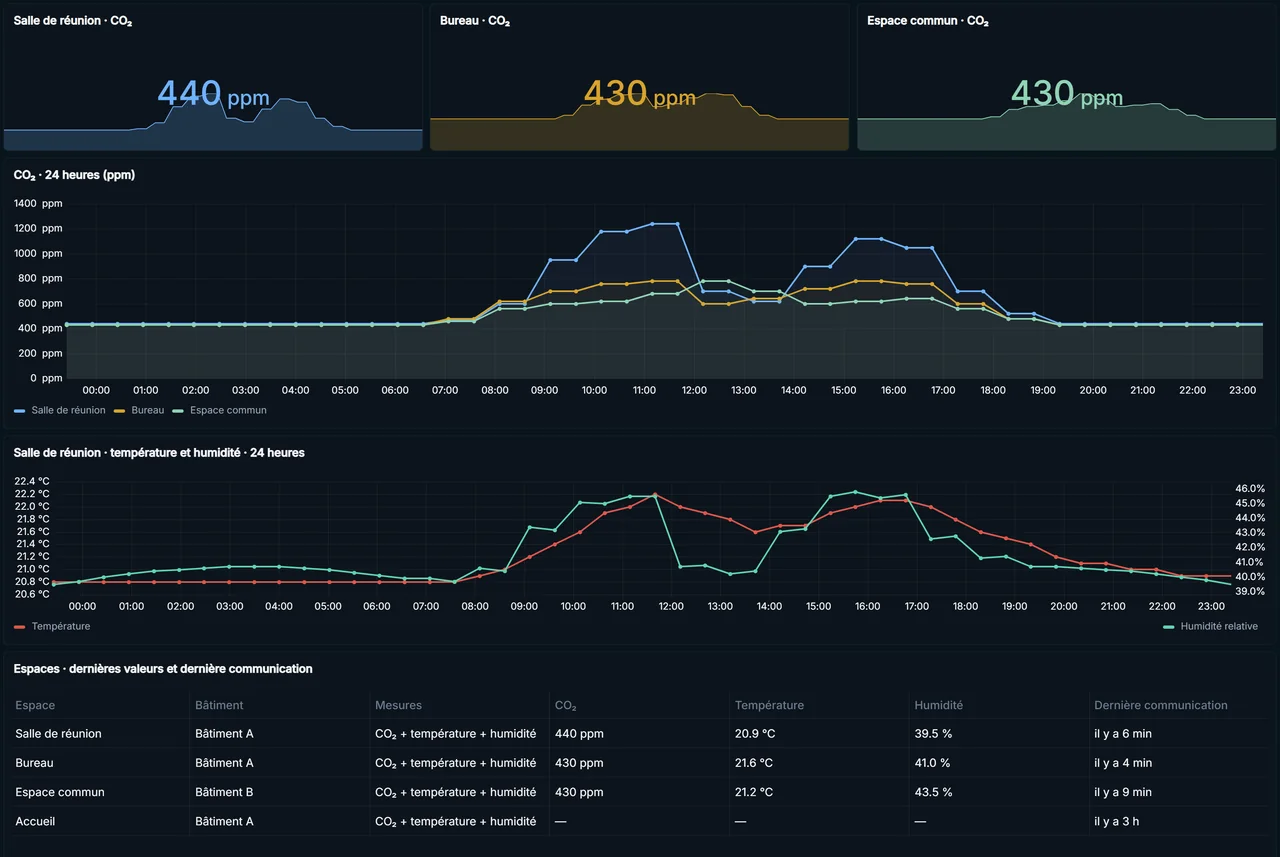This screenshot has height=857, width=1280.
Task: Click the 'il y a 6 min' cell
Action: tap(1123, 734)
